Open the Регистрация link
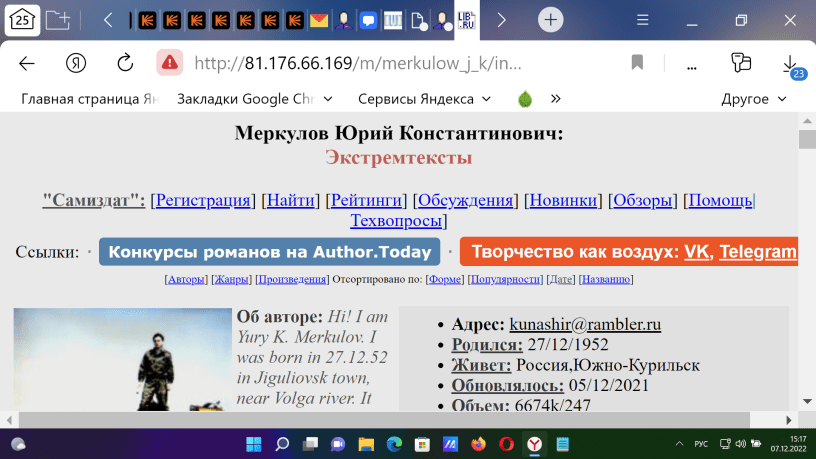Viewport: 816px width, 459px height. 202,200
